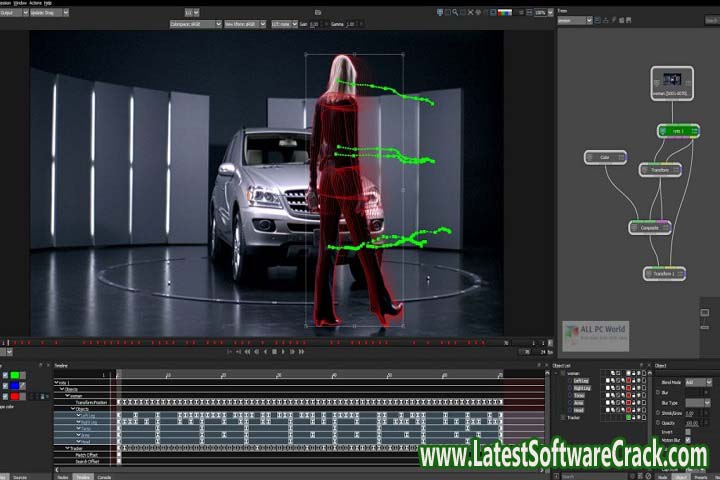720x480 pixels.
Task: Open the View Xform sRGB dropdown
Action: pos(245,24)
